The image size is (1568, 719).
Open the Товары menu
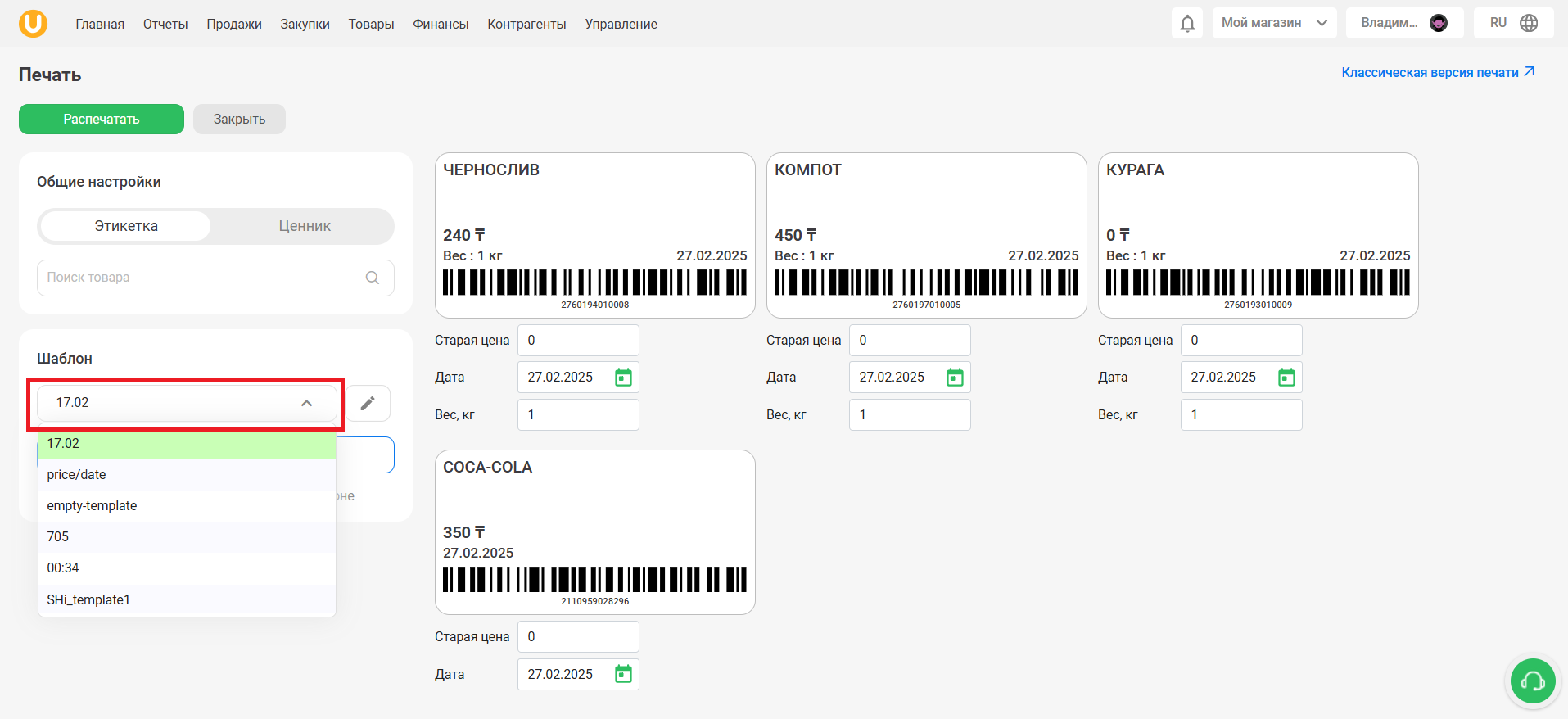point(371,24)
